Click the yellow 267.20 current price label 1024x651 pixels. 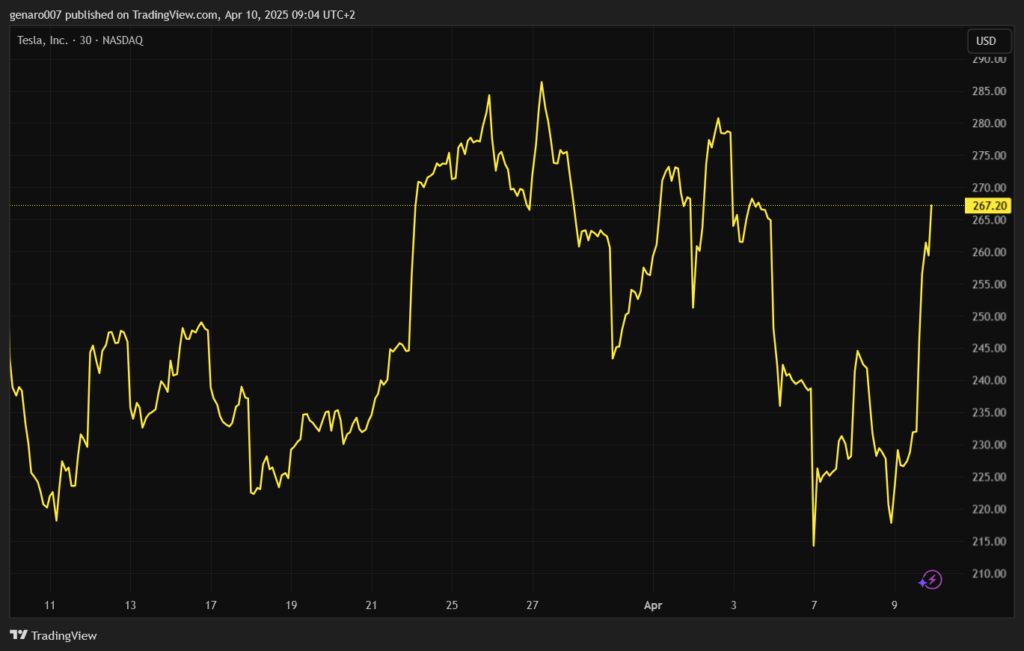click(x=988, y=206)
